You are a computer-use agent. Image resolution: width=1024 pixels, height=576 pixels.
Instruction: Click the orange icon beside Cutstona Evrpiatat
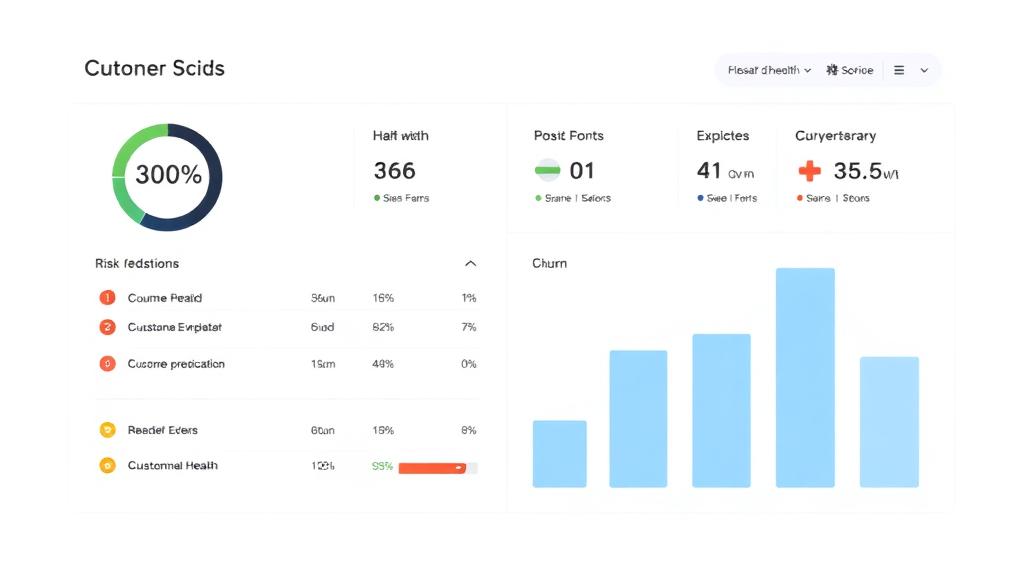point(107,327)
